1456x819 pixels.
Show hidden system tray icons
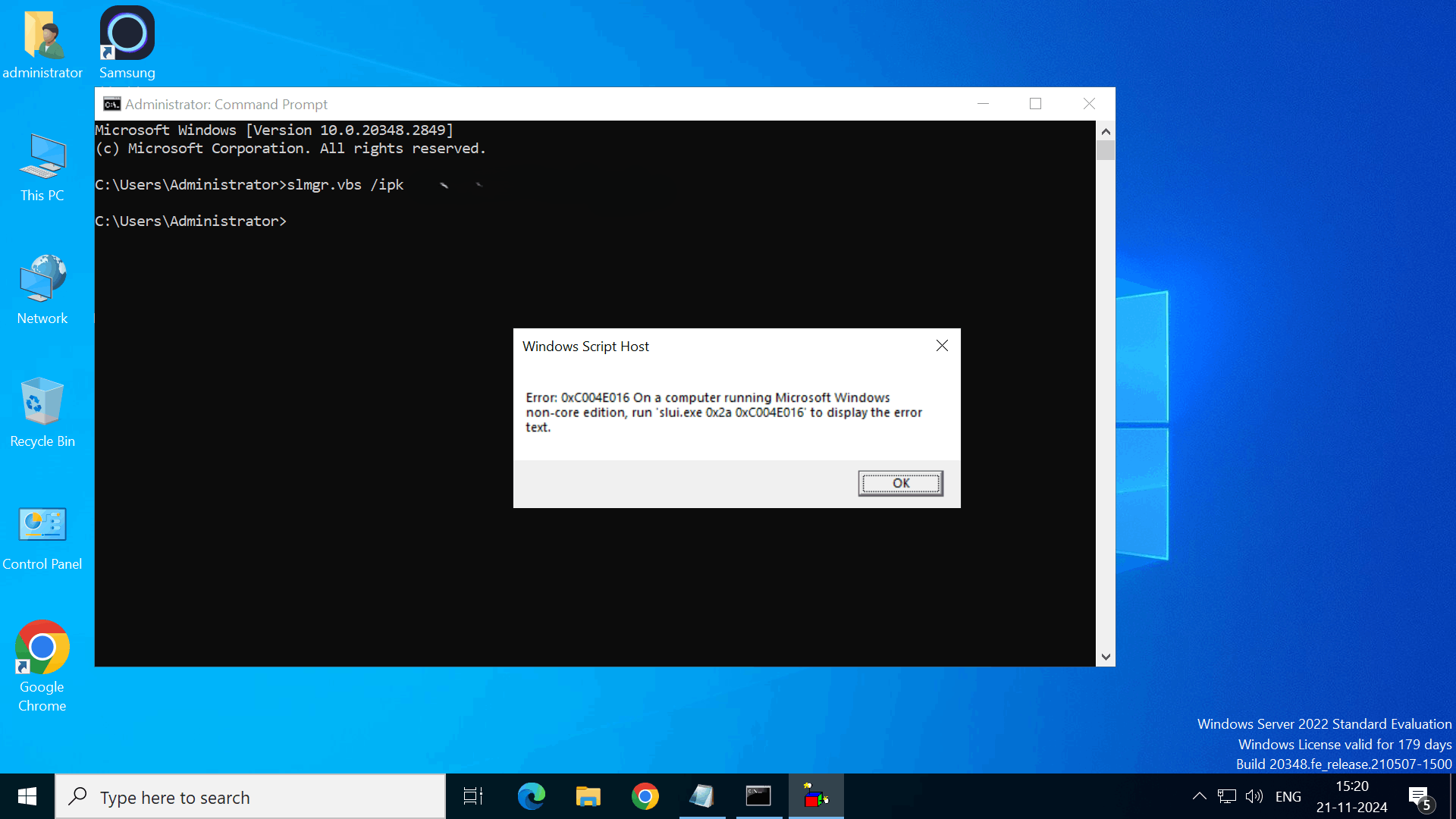click(1199, 796)
